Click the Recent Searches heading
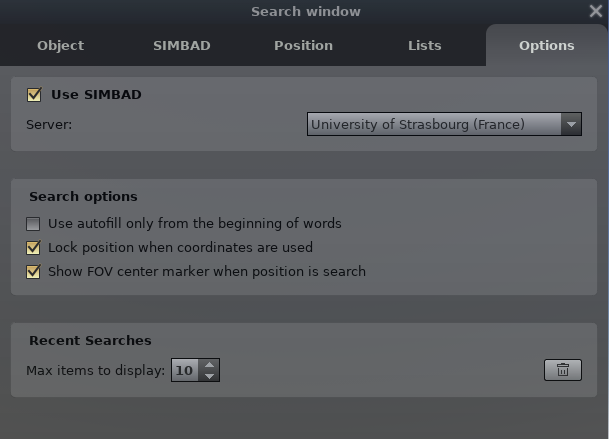The width and height of the screenshot is (609, 439). 90,341
